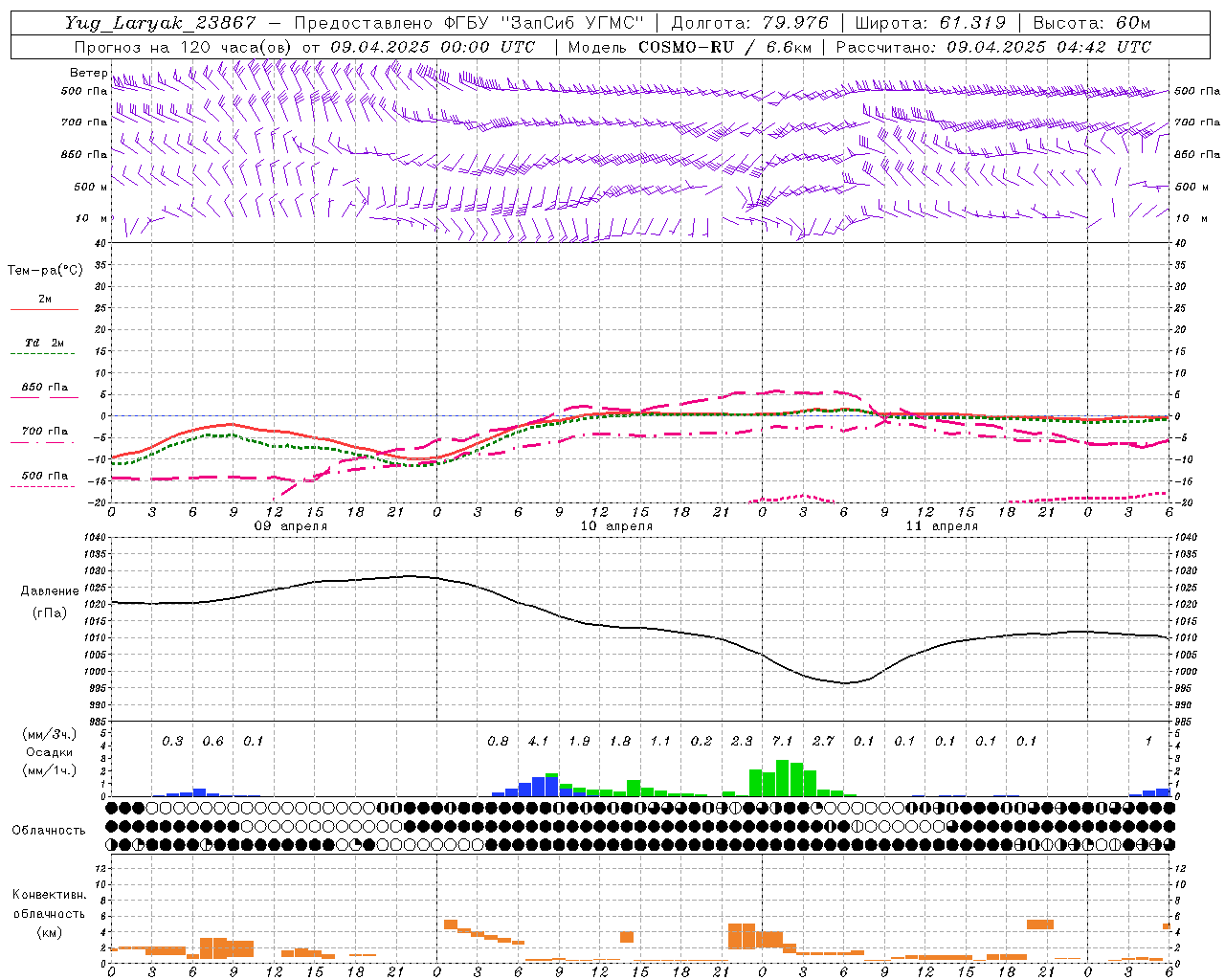Click the 700 гПа temperature legend entry
The width and height of the screenshot is (1225, 980).
[44, 432]
